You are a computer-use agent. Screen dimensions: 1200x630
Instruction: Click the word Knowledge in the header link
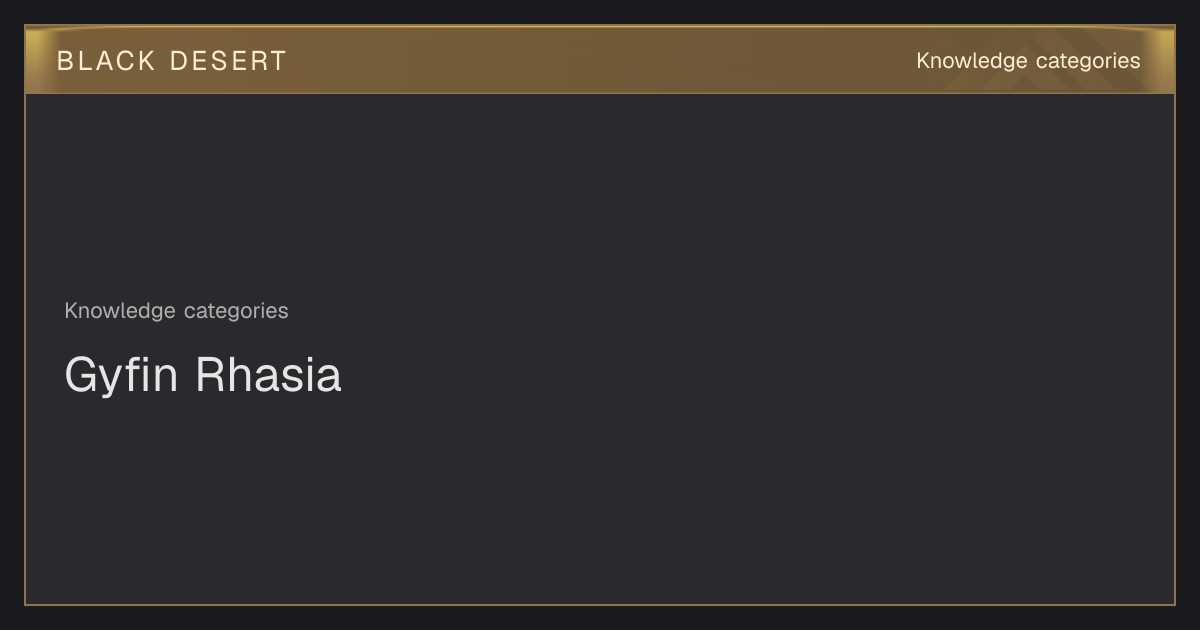pyautogui.click(x=972, y=61)
